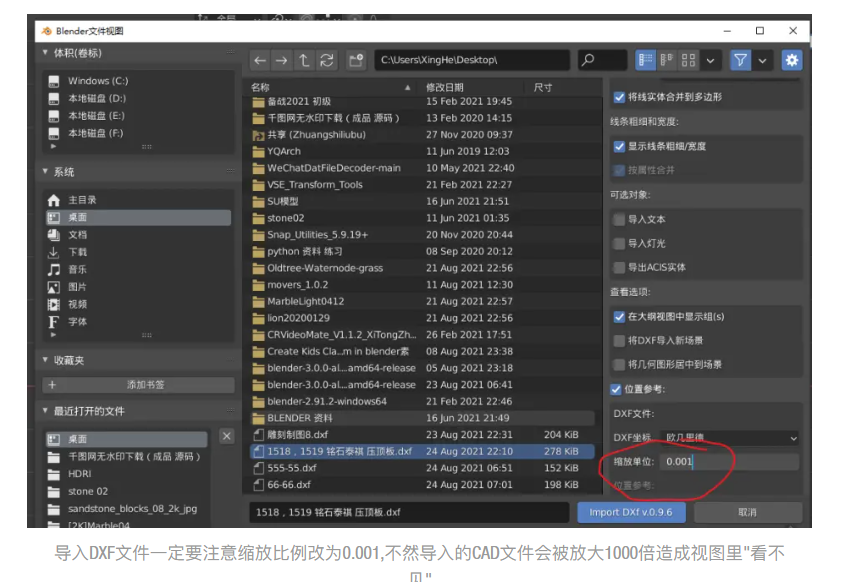The height and width of the screenshot is (582, 849).
Task: Click the search magnifier icon
Action: coord(589,60)
